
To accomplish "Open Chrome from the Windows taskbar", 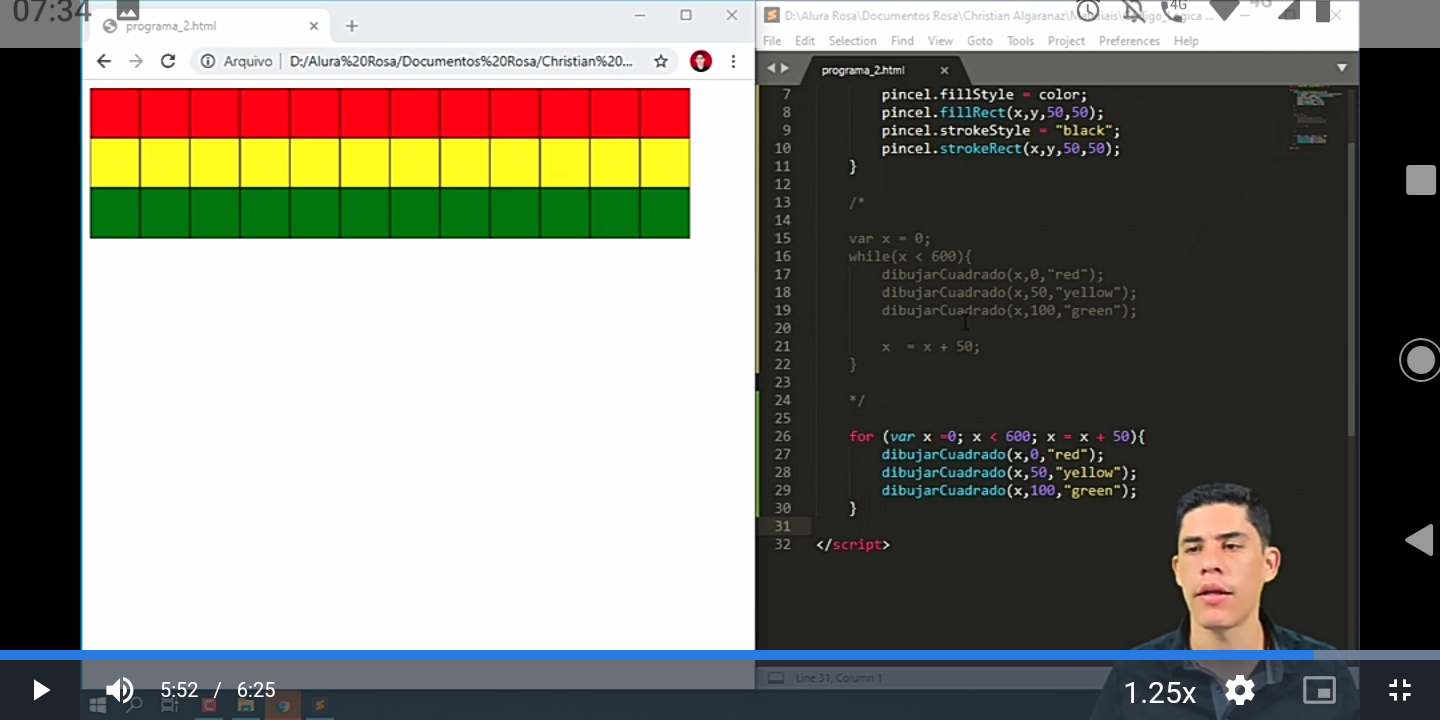I will tap(283, 705).
